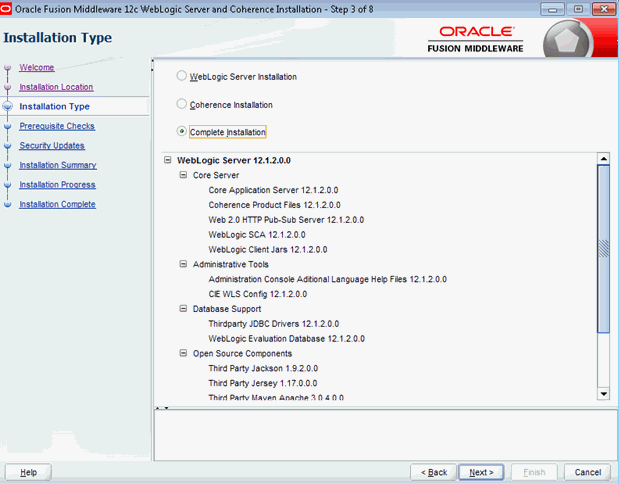Jump to Prerequisite Checks step

pos(57,126)
